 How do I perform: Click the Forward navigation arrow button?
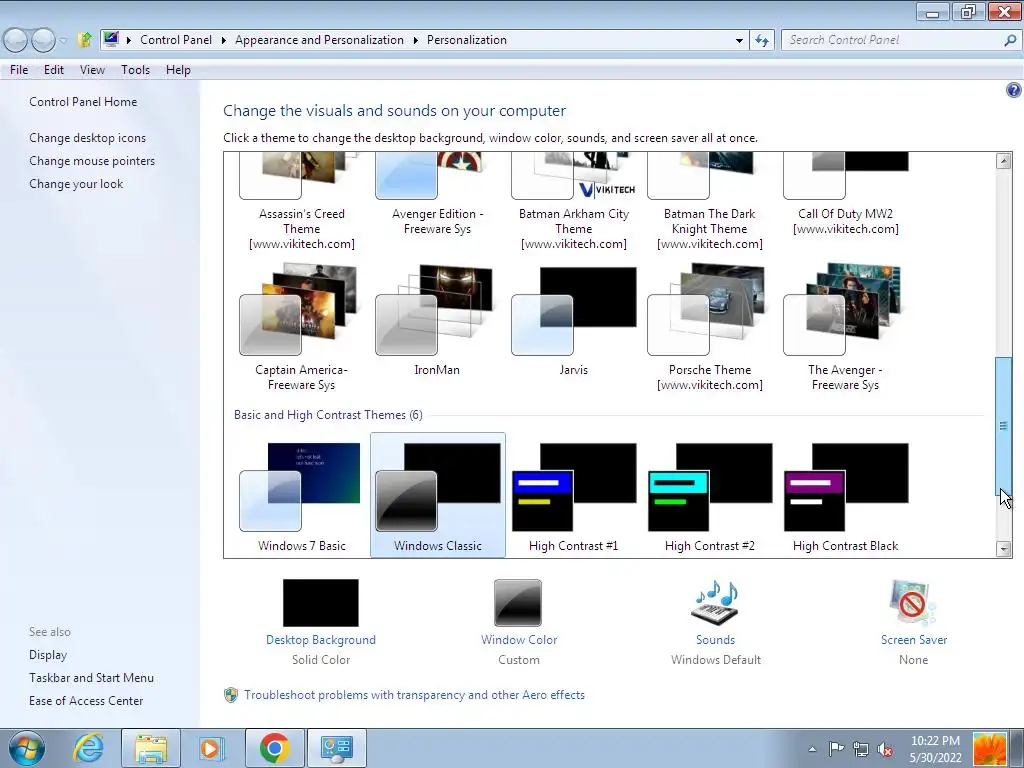[x=43, y=40]
